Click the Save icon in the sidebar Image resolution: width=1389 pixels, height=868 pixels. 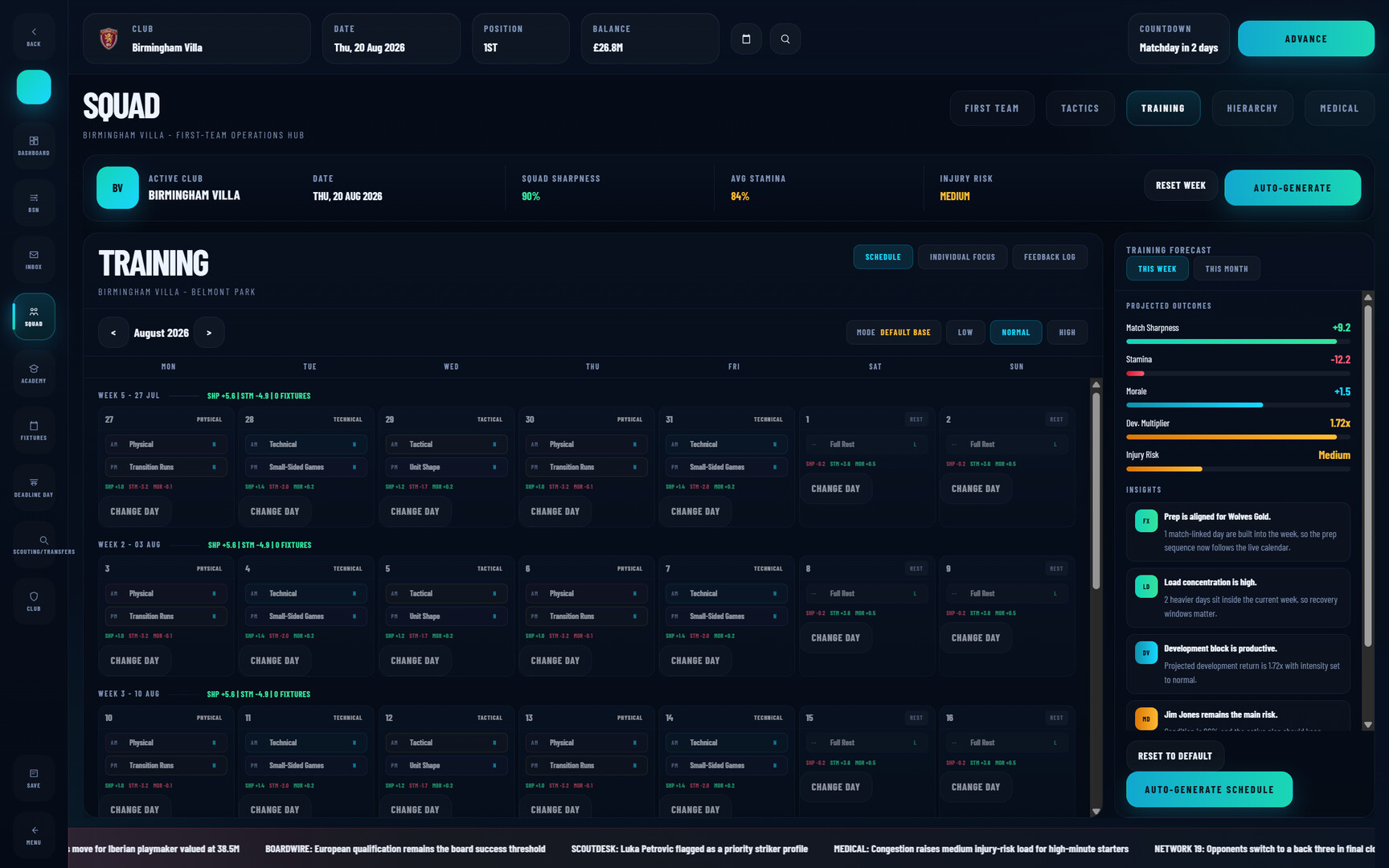33,778
